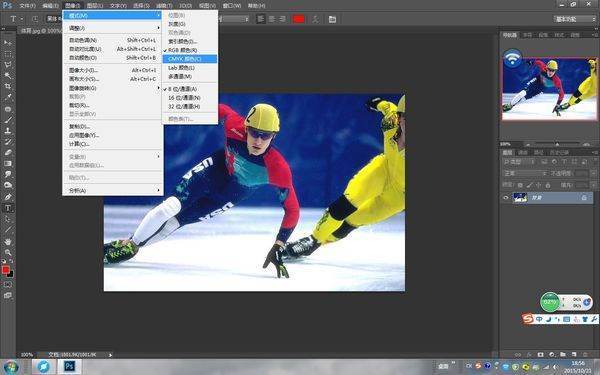Select the Dodge tool in toolbox
Image resolution: width=600 pixels, height=375 pixels.
point(8,185)
